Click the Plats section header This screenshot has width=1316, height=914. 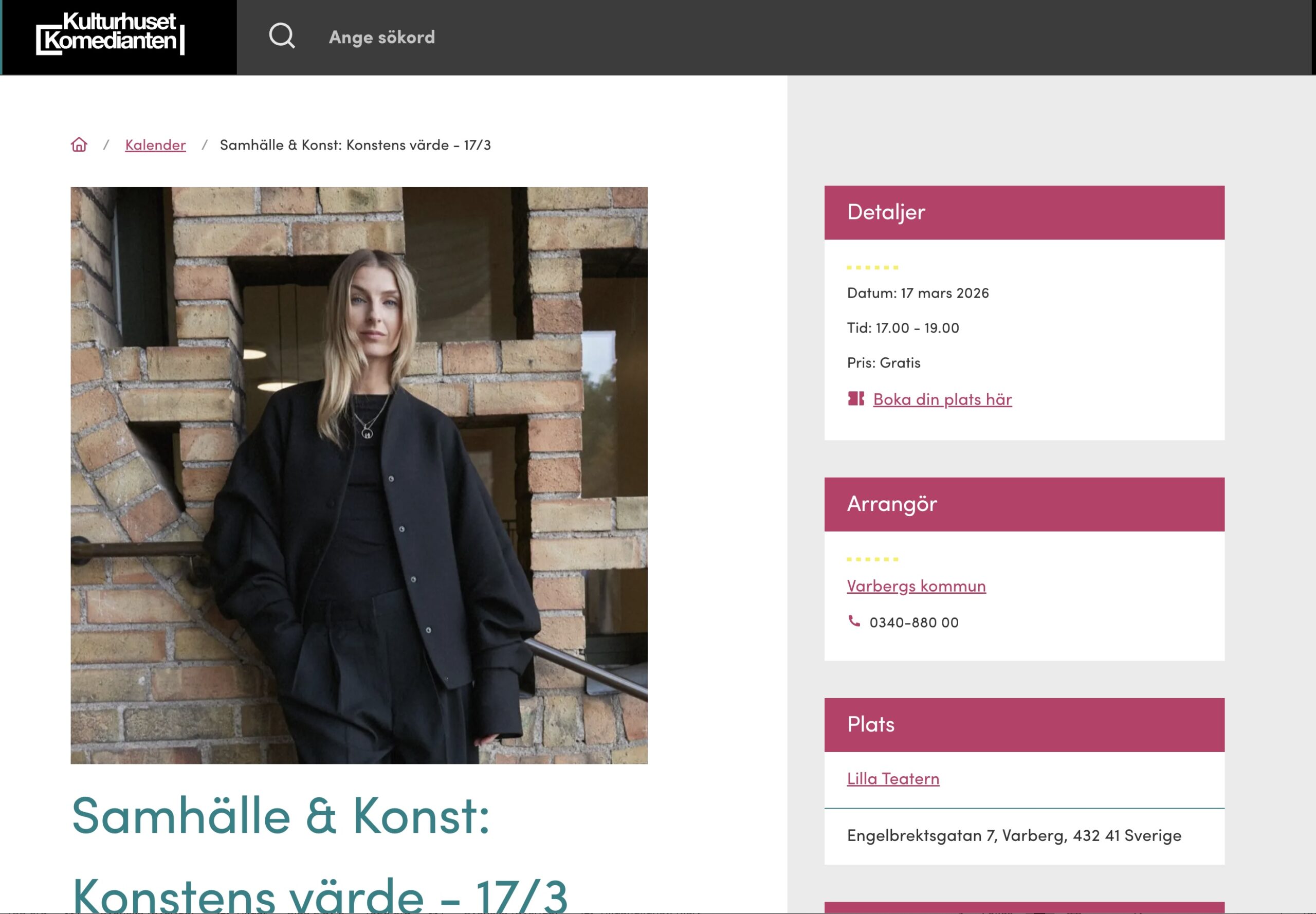[x=1025, y=725]
